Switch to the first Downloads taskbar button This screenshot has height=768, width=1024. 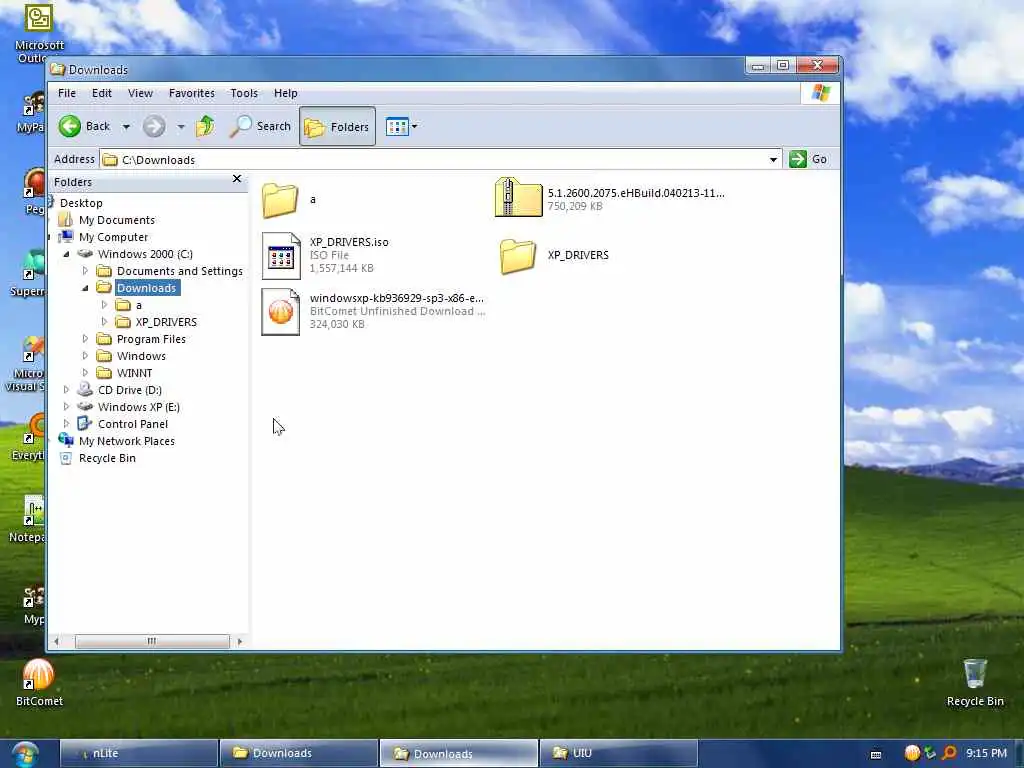(x=299, y=753)
